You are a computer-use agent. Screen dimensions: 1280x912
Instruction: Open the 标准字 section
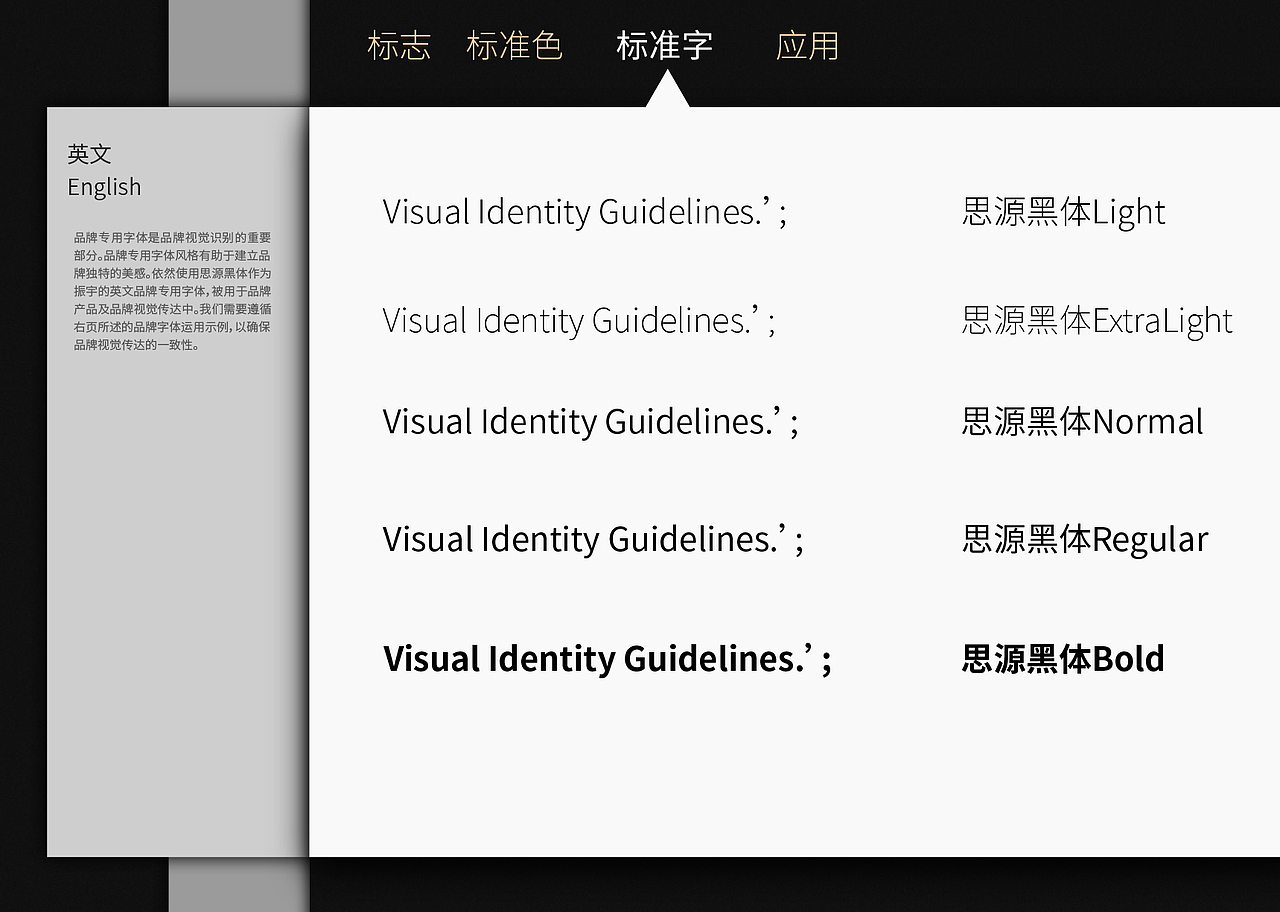(x=666, y=45)
